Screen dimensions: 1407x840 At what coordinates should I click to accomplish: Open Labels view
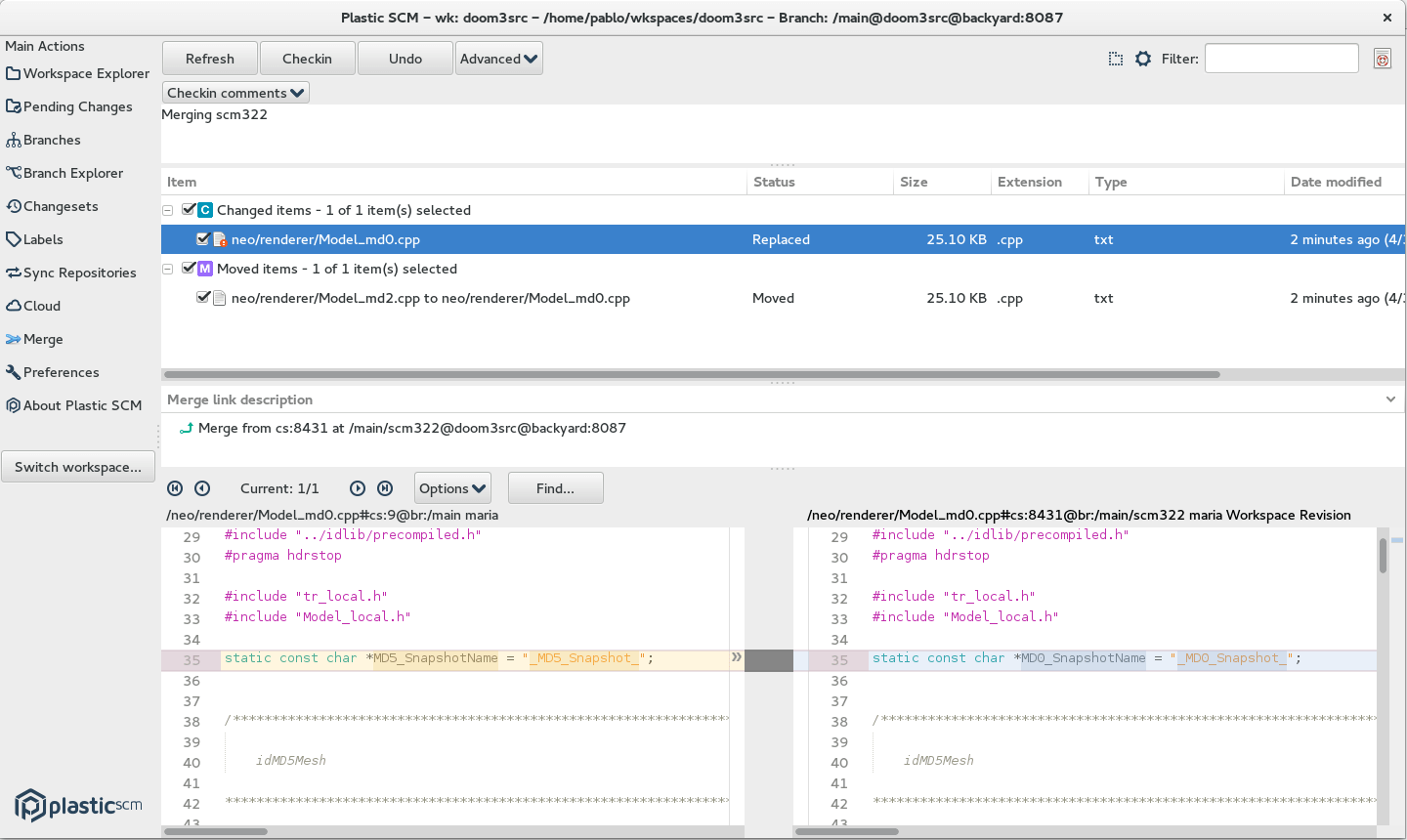tap(34, 239)
